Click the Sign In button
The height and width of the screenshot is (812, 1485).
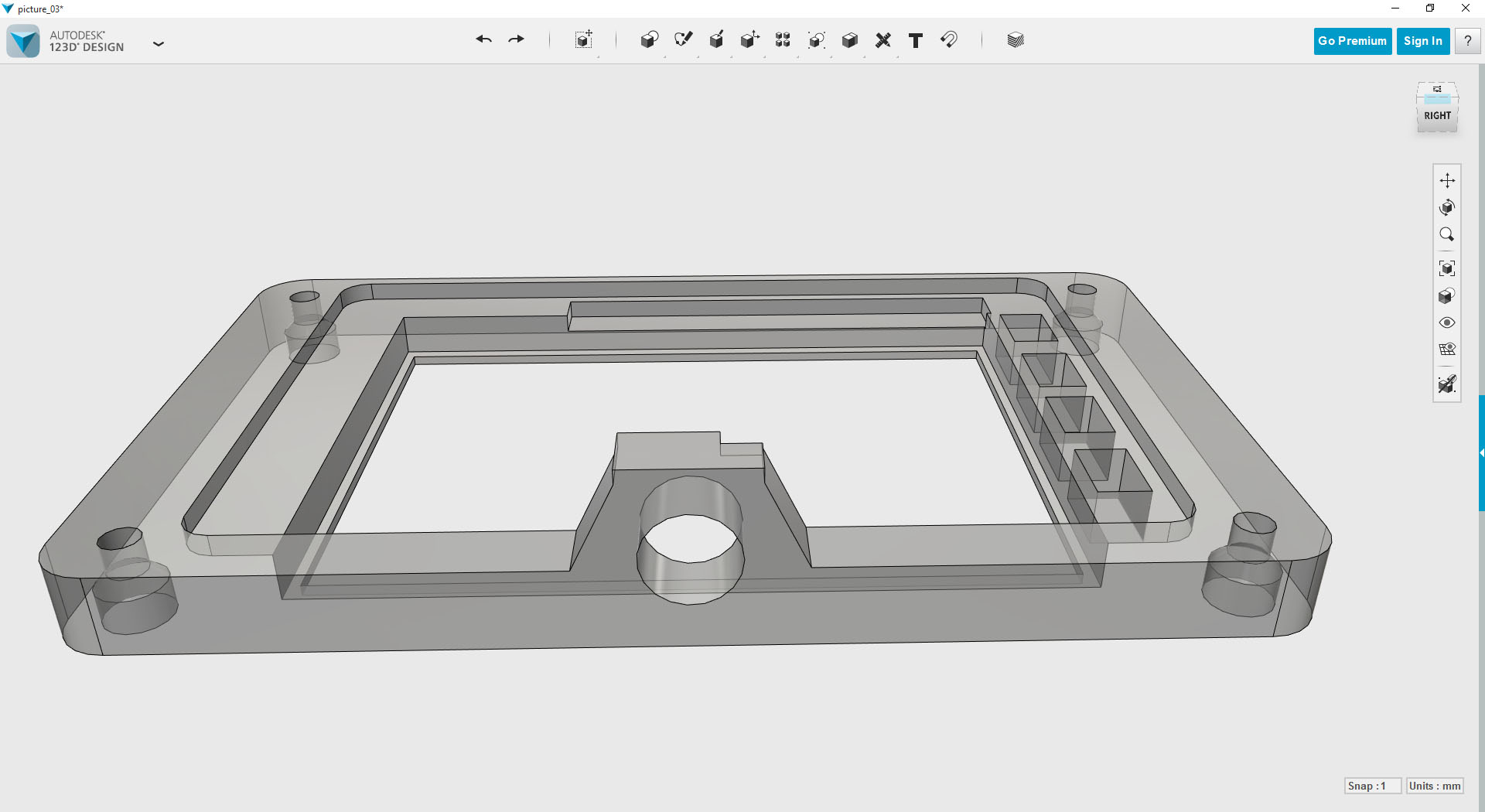[x=1423, y=41]
